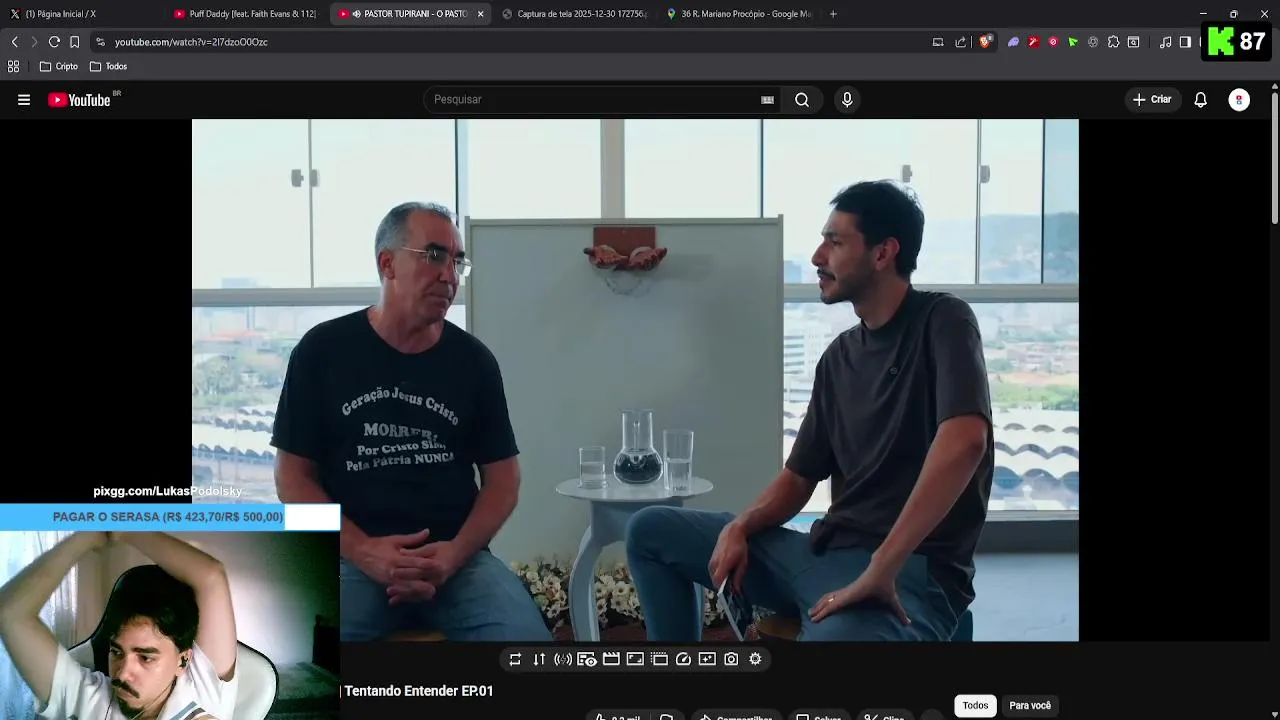Click the picture-in-picture screen icon in address bar
Viewport: 1280px width, 720px height.
(938, 42)
